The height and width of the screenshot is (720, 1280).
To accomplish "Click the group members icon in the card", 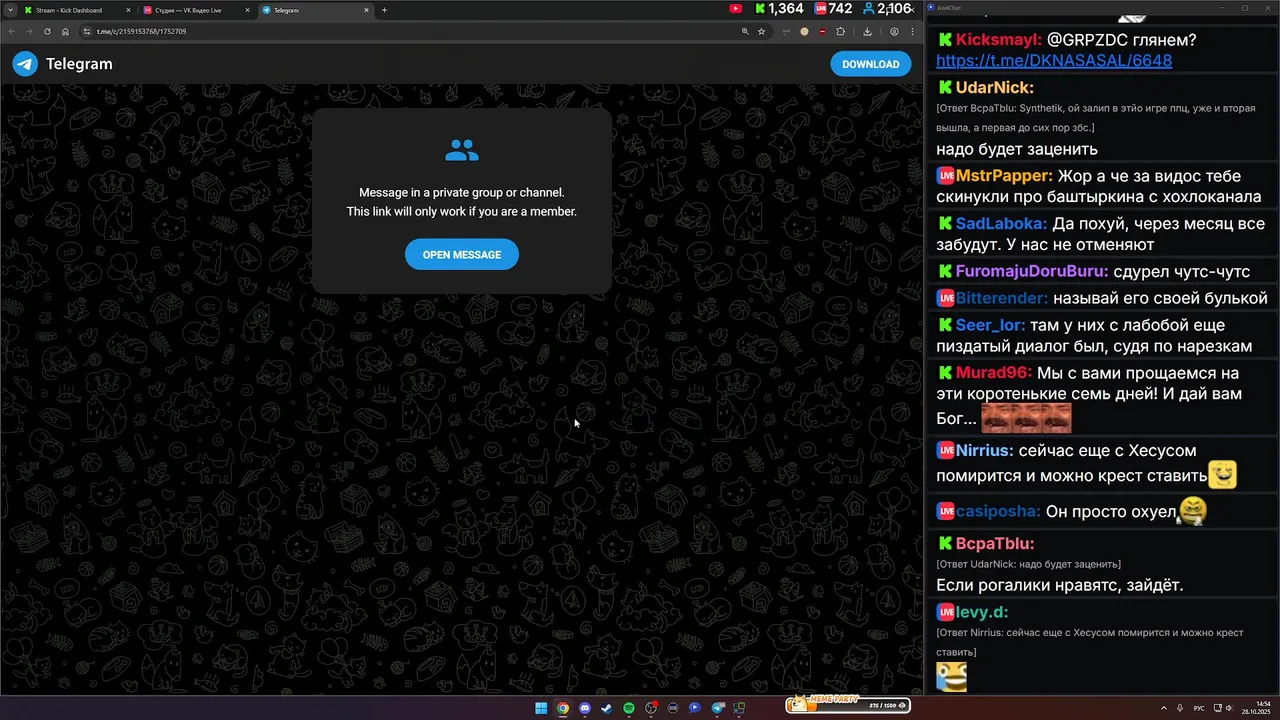I will click(x=462, y=151).
